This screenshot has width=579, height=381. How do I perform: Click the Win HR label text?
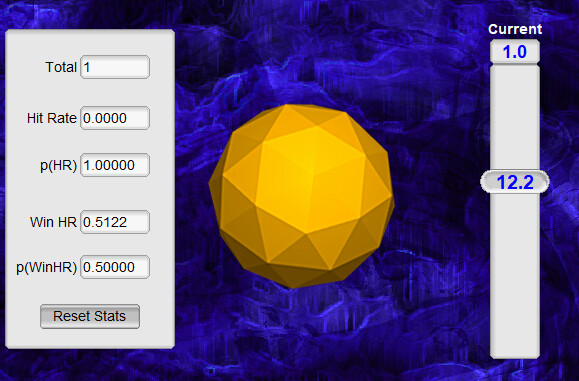[x=53, y=222]
